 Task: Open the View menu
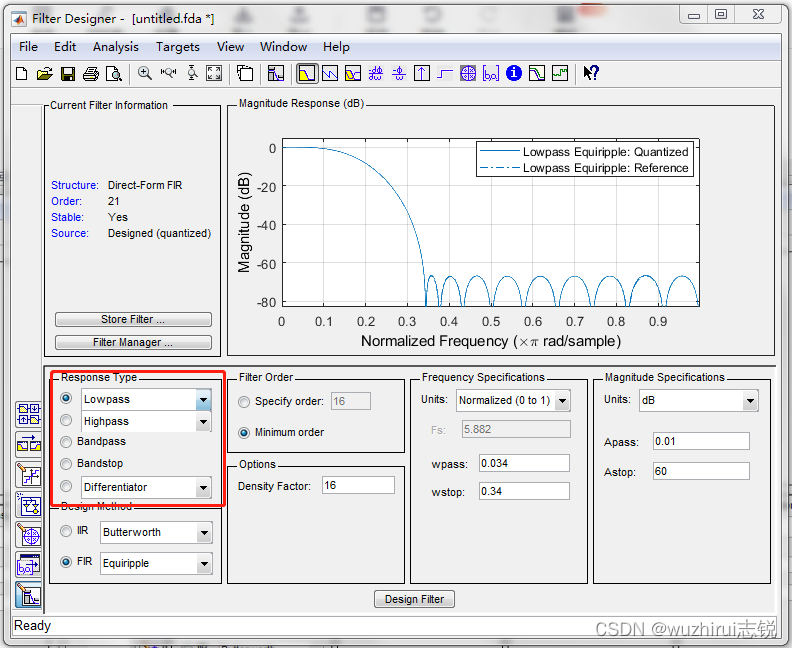click(230, 47)
